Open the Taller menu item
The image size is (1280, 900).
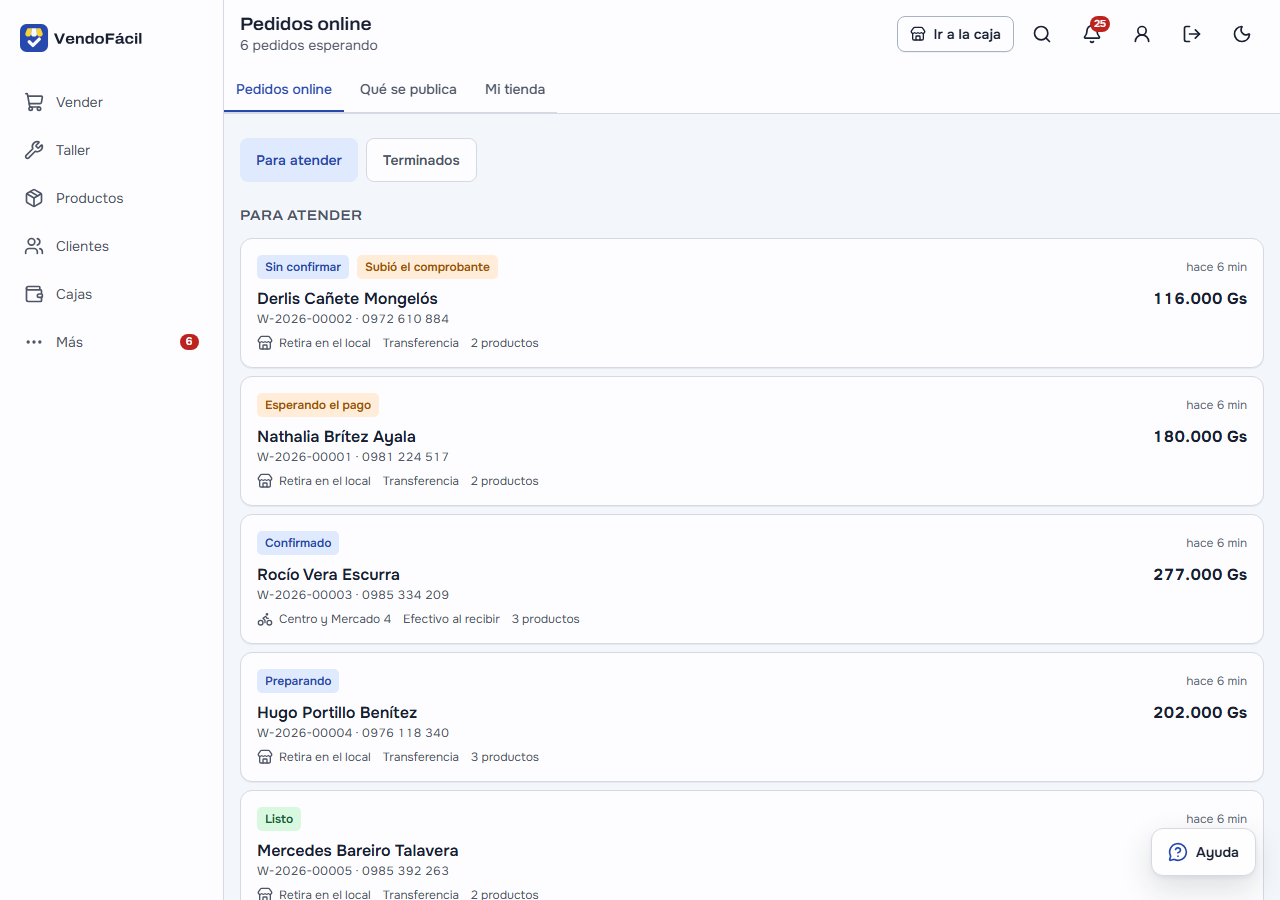(112, 150)
